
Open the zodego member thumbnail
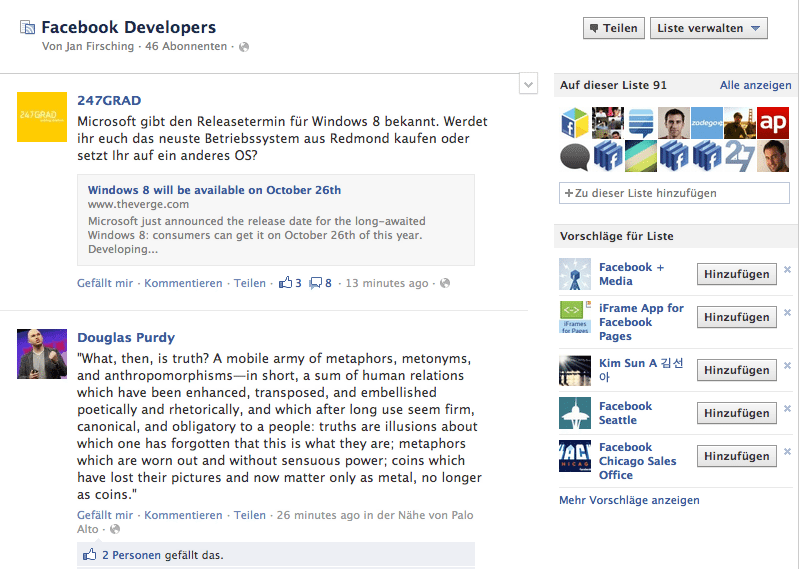pyautogui.click(x=706, y=123)
